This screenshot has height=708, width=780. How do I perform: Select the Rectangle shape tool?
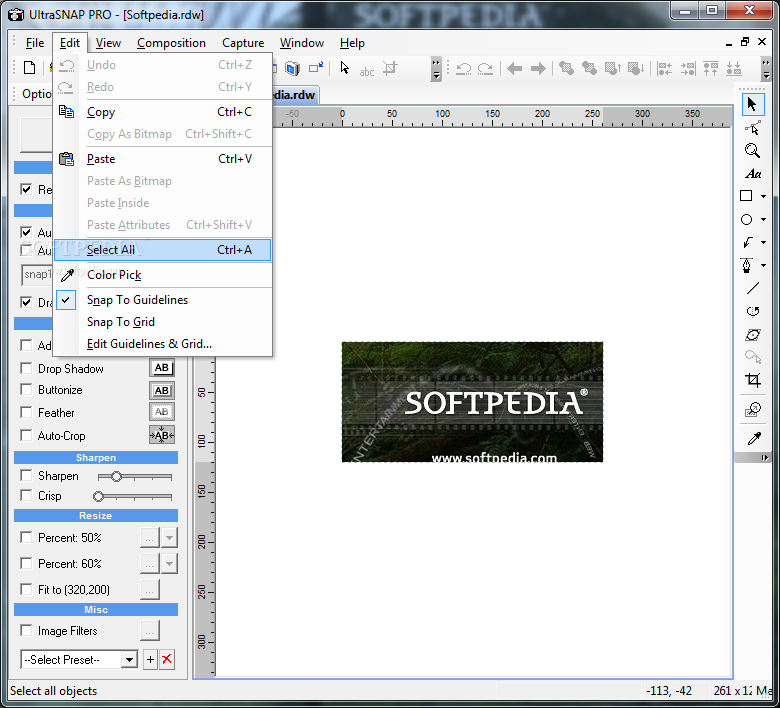coord(746,196)
